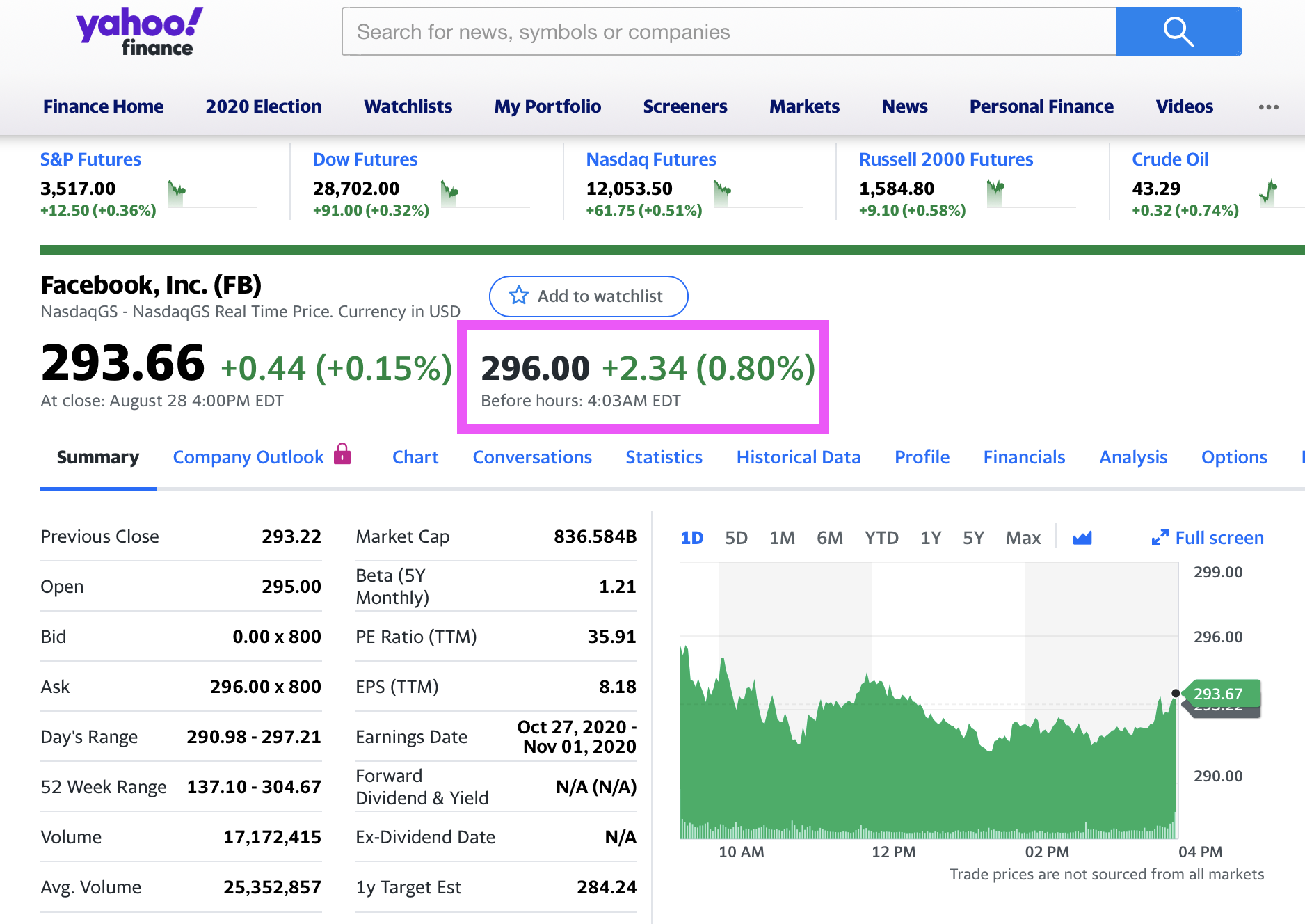This screenshot has height=924, width=1305.
Task: Click the blue search magnifier button
Action: click(1178, 31)
